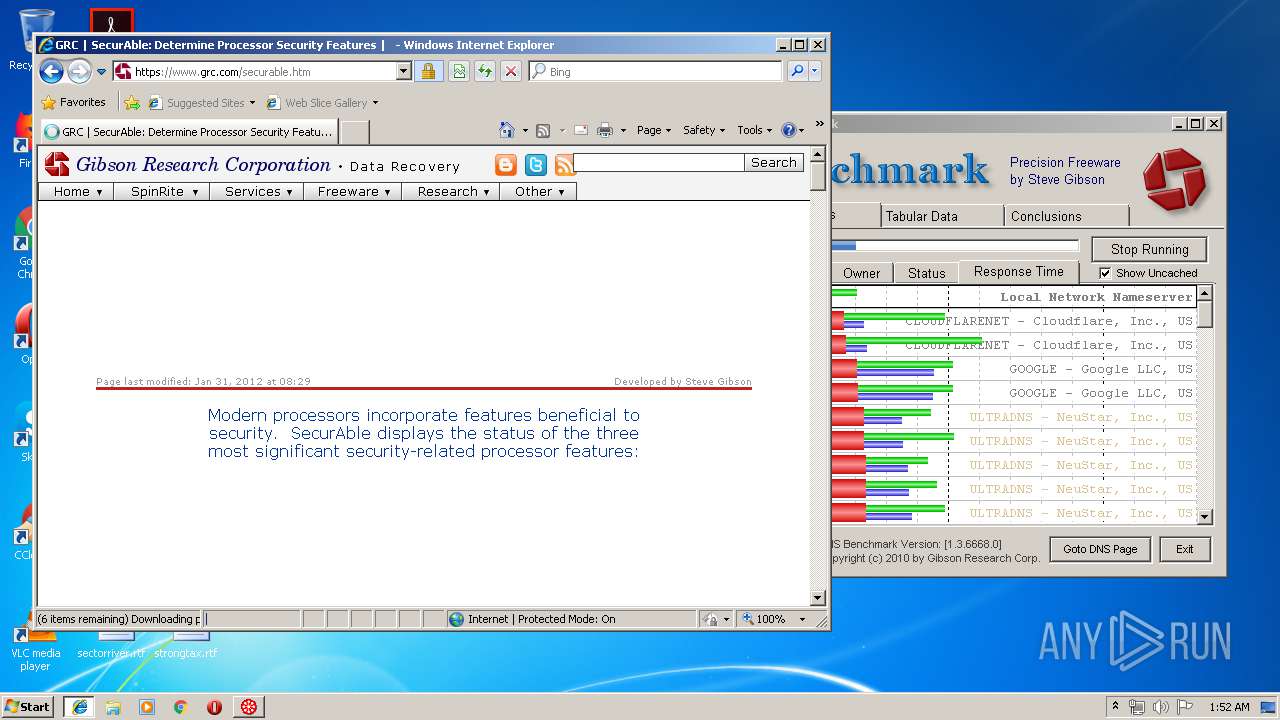This screenshot has width=1280, height=720.
Task: Open the Other site menu
Action: pos(539,191)
